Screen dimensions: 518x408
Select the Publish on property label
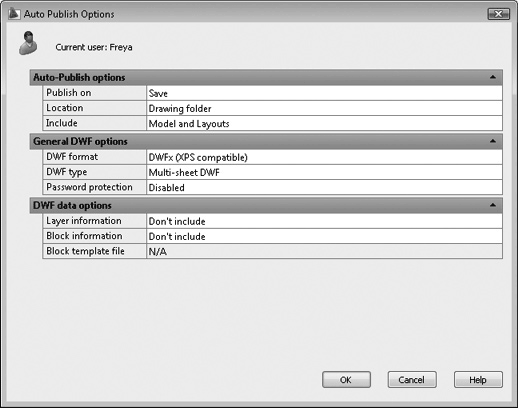69,93
